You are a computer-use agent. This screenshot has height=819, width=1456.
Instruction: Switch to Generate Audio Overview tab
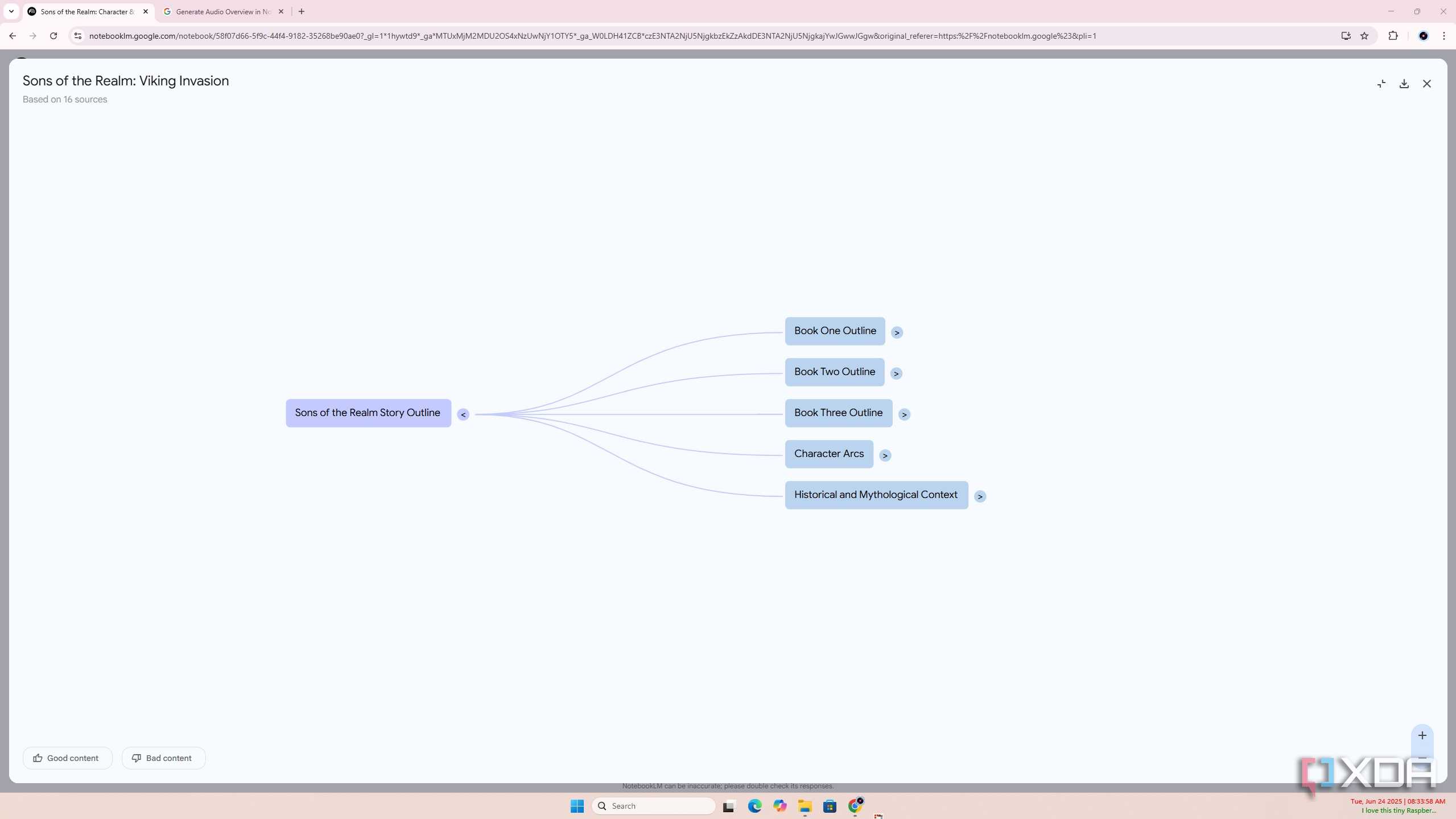pyautogui.click(x=222, y=11)
